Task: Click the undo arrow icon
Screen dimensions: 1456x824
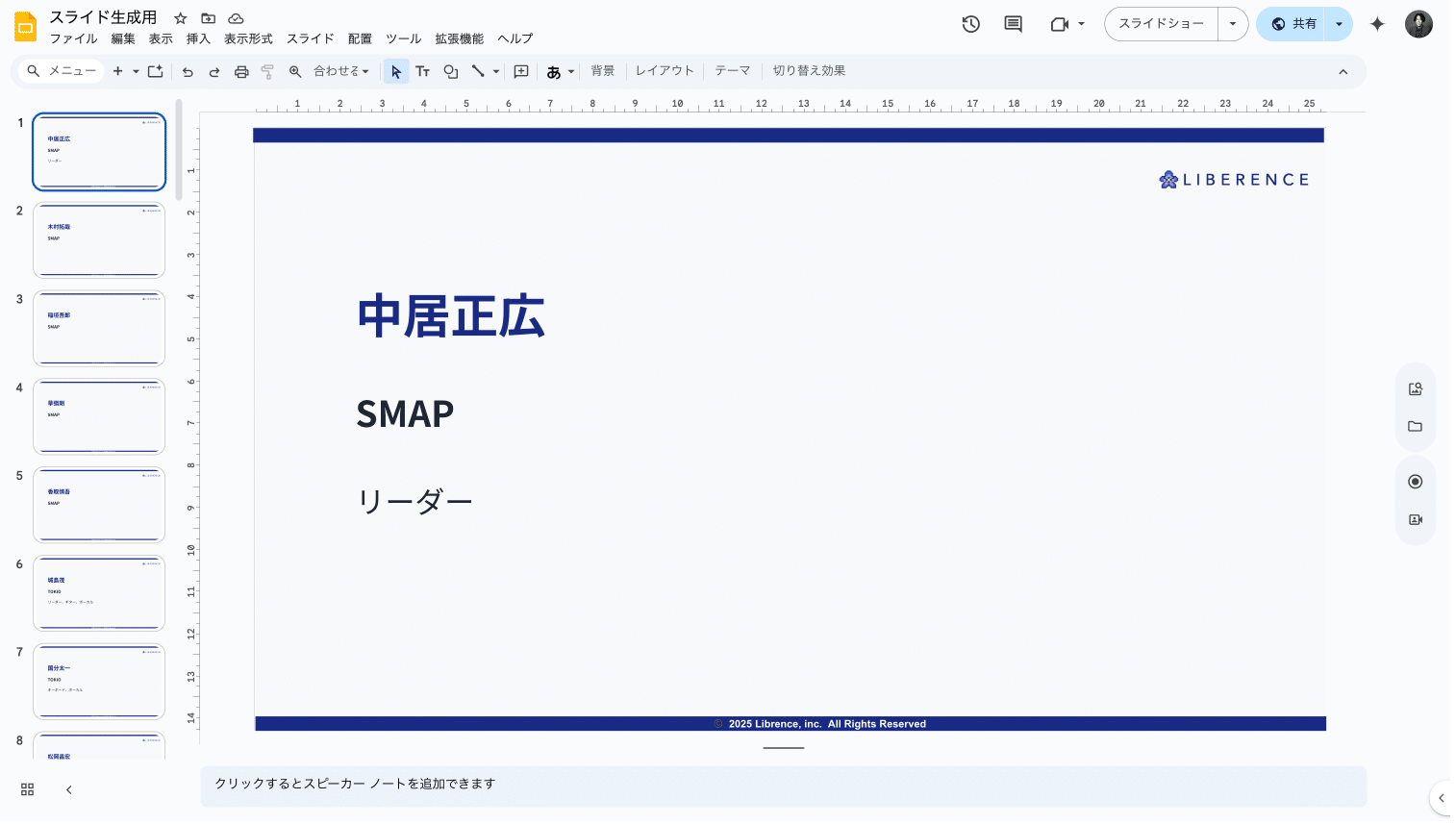Action: 188,71
